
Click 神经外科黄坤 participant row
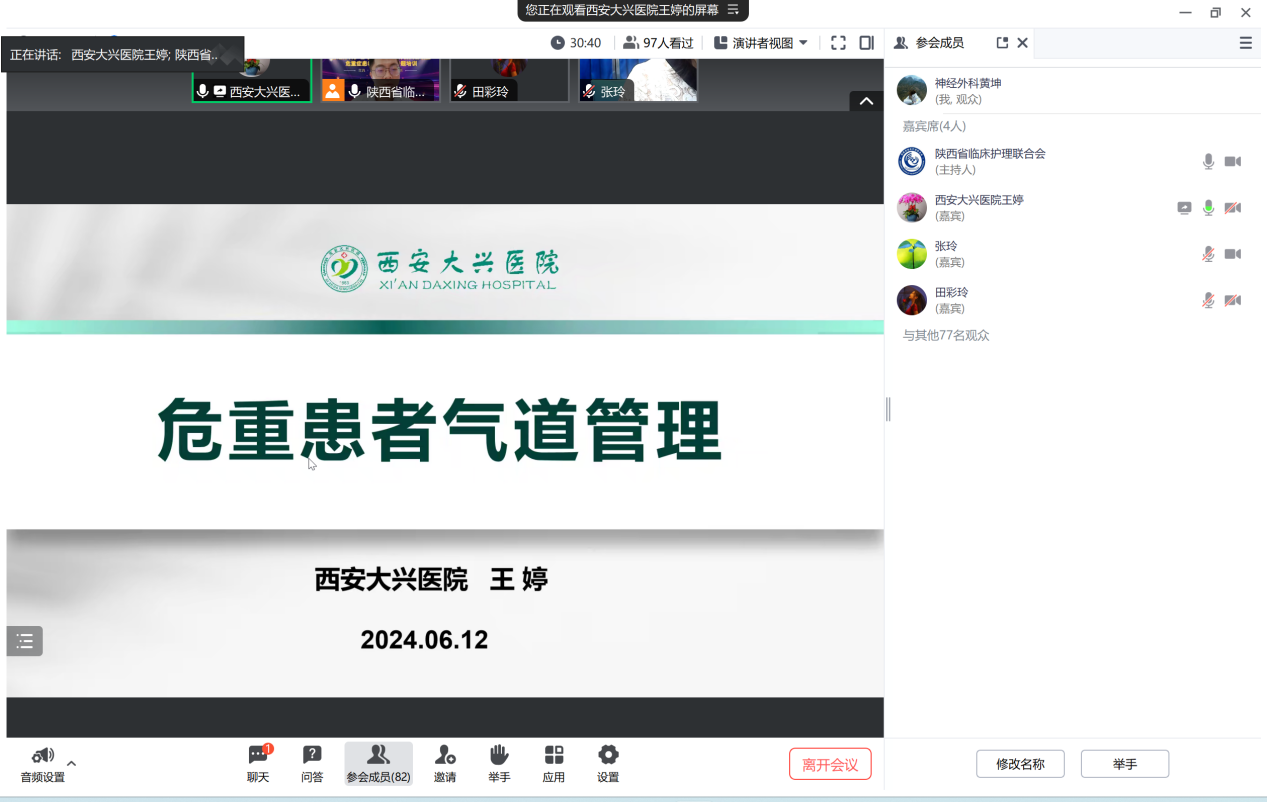tap(1073, 90)
